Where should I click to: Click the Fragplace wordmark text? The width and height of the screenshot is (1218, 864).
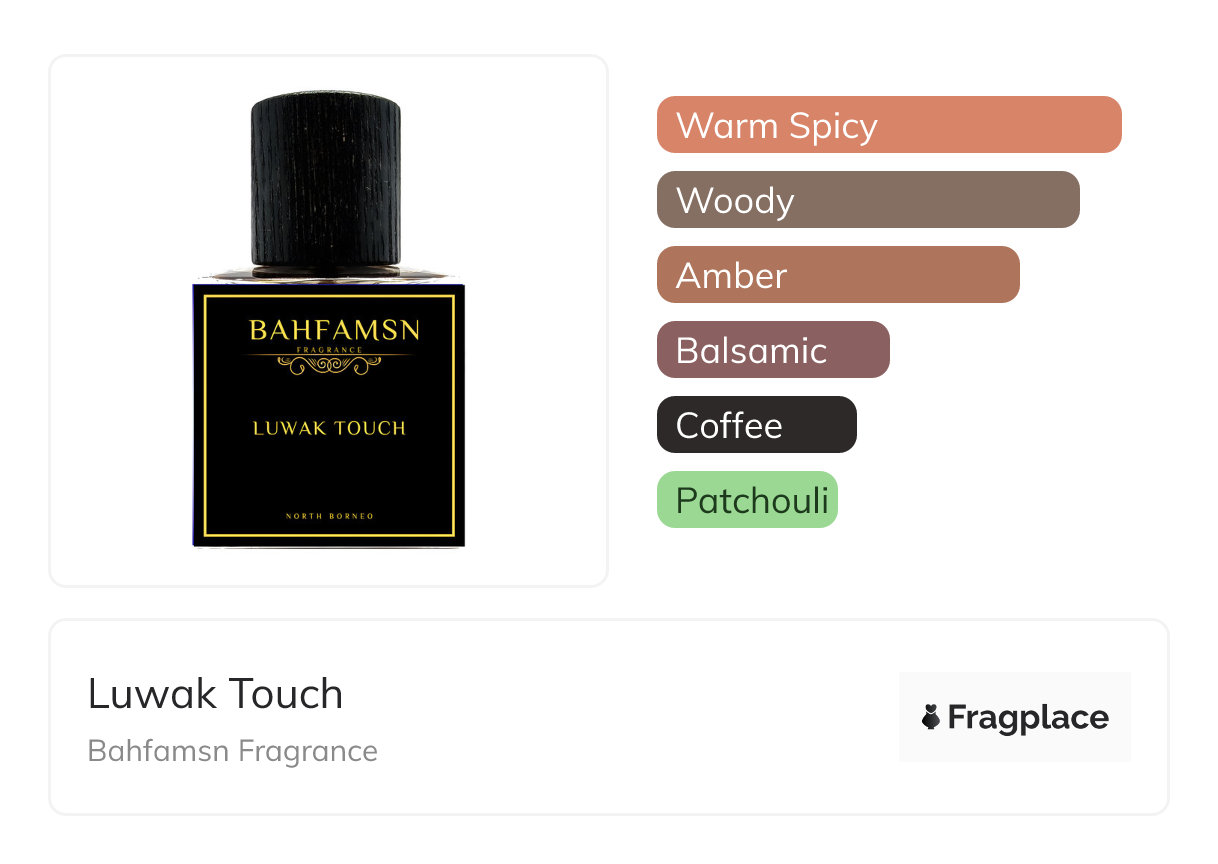pyautogui.click(x=1028, y=718)
